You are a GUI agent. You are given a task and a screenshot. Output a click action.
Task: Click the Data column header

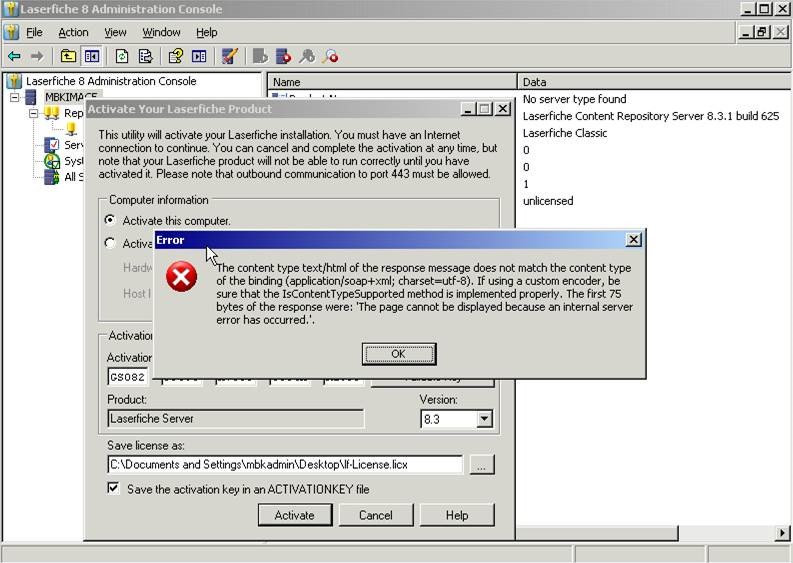[x=654, y=82]
